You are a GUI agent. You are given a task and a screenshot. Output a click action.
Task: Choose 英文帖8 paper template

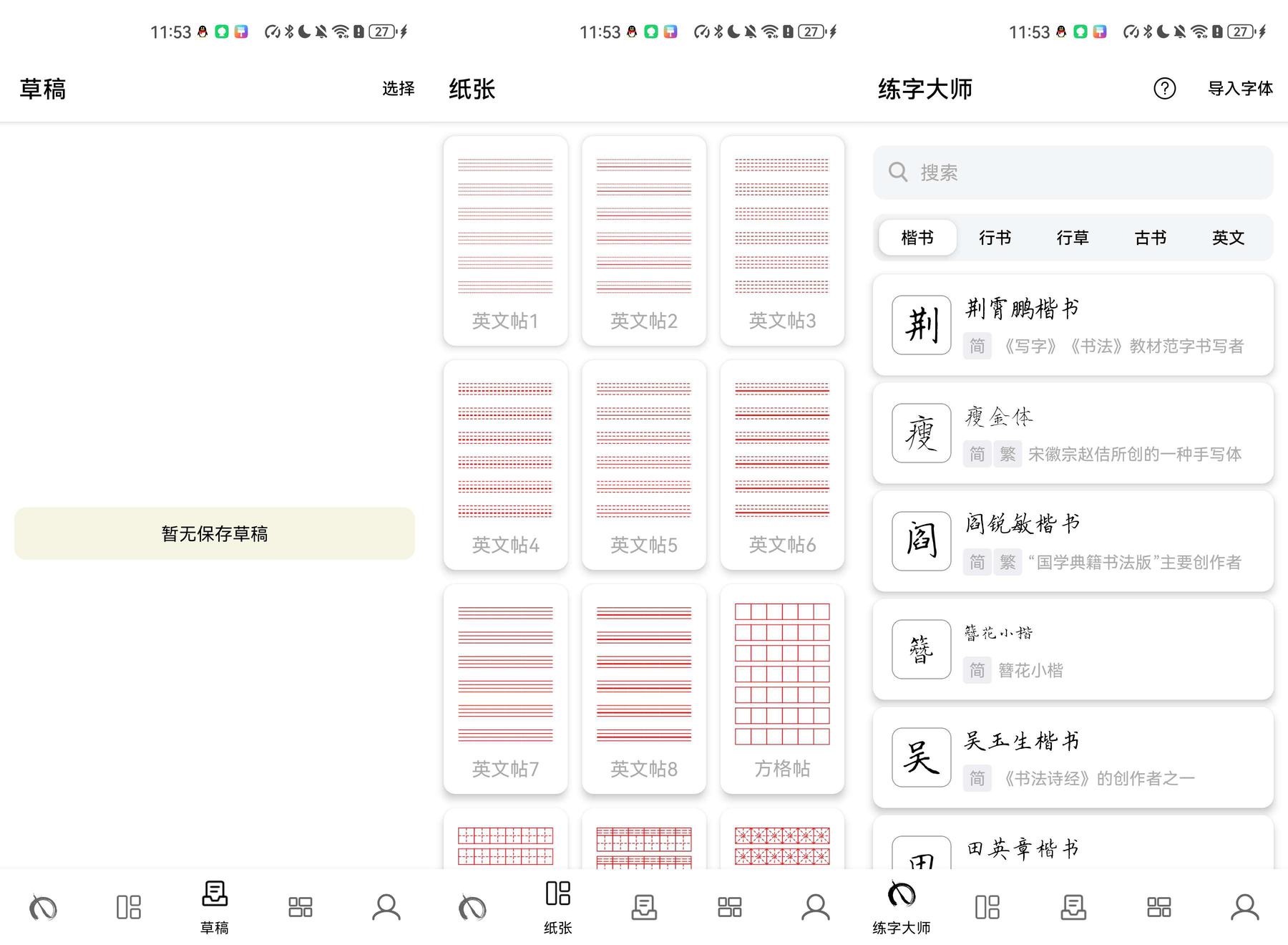point(644,689)
